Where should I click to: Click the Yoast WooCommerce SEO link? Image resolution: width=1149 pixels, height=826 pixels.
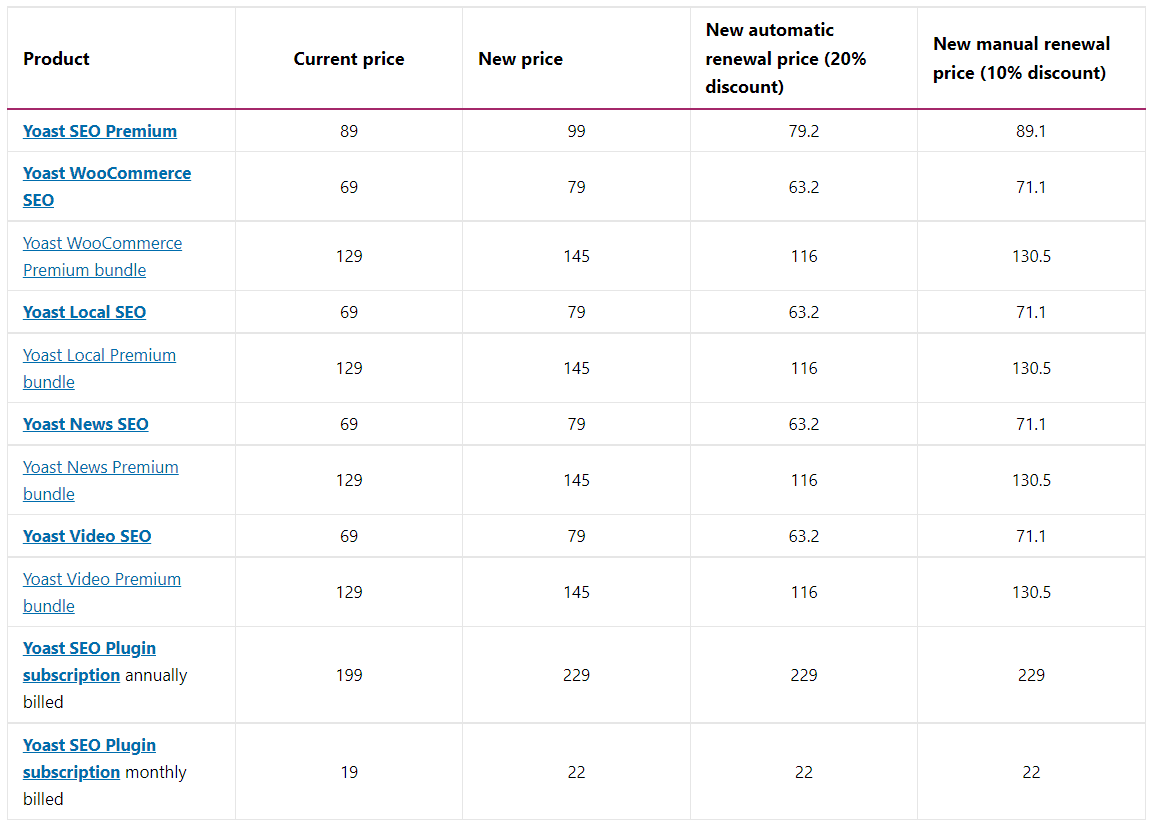107,174
